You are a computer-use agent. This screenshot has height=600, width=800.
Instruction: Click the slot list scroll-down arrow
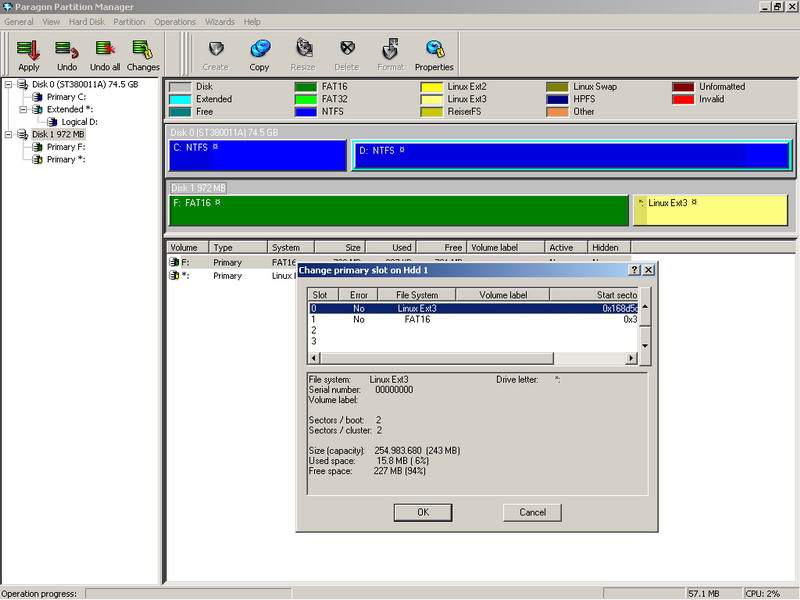[x=645, y=345]
